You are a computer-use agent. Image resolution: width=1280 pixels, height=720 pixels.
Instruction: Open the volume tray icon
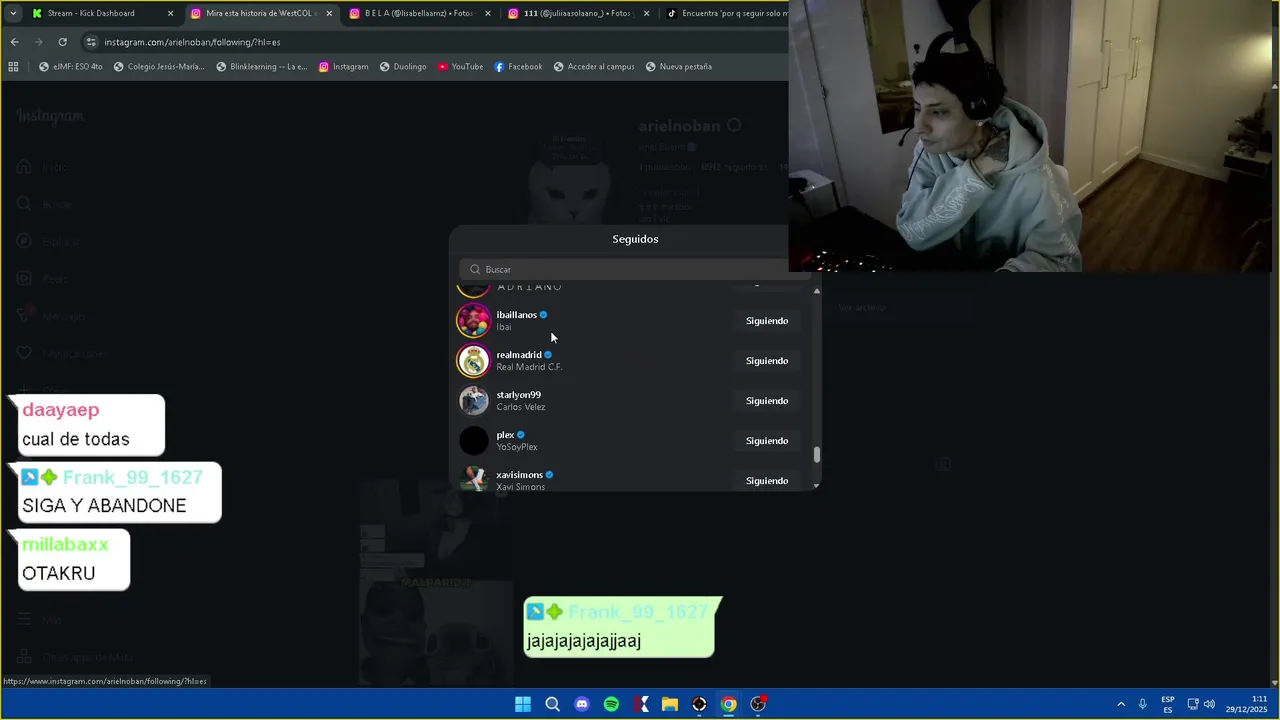point(1209,704)
